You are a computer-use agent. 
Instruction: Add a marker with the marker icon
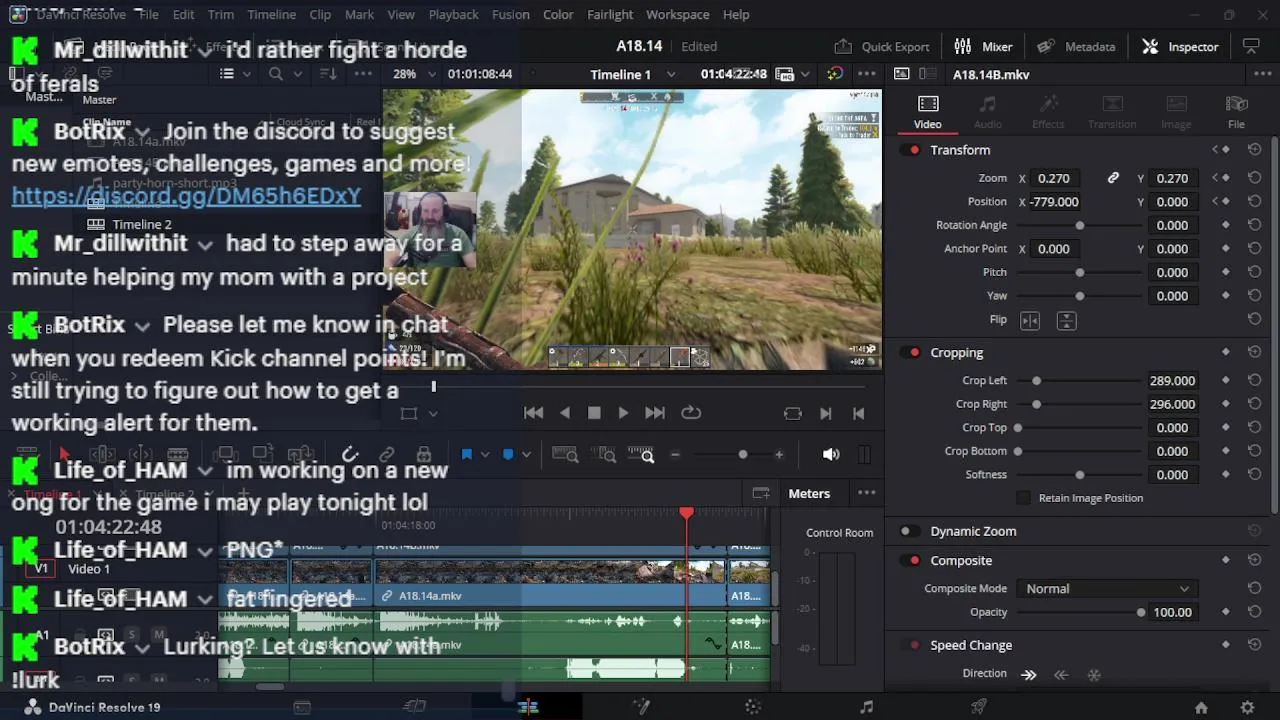click(508, 454)
